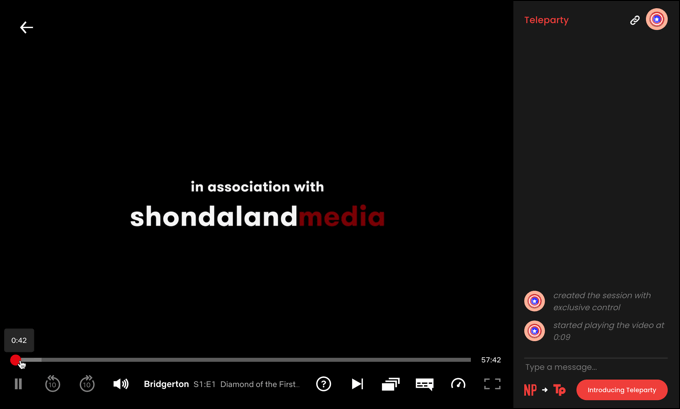Focus the Type a message field
680x409 pixels.
596,367
